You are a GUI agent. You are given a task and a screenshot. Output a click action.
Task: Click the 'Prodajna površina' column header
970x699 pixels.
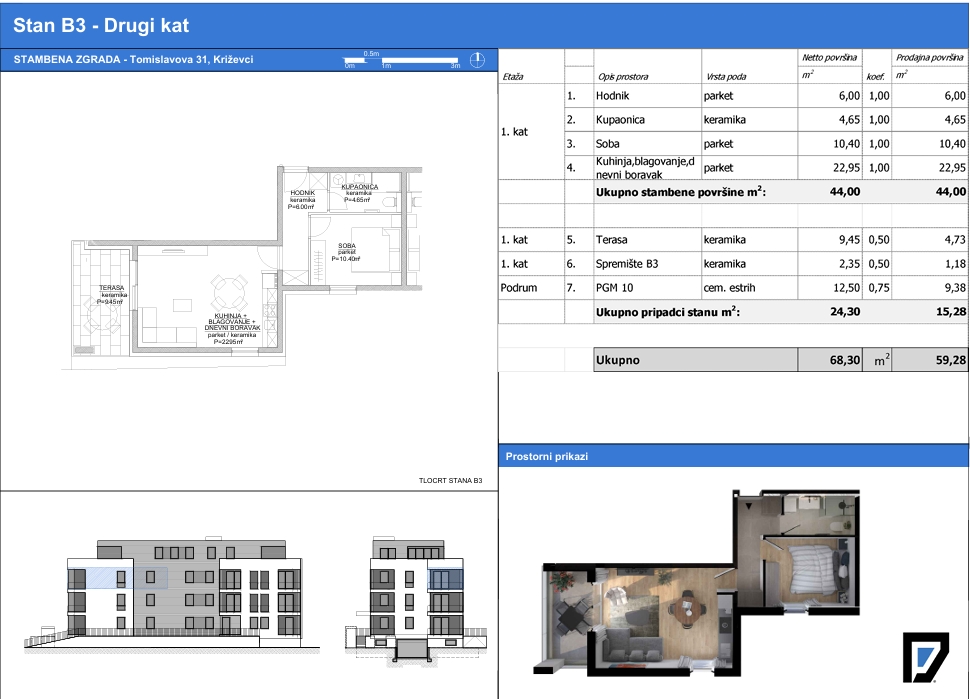click(x=930, y=58)
